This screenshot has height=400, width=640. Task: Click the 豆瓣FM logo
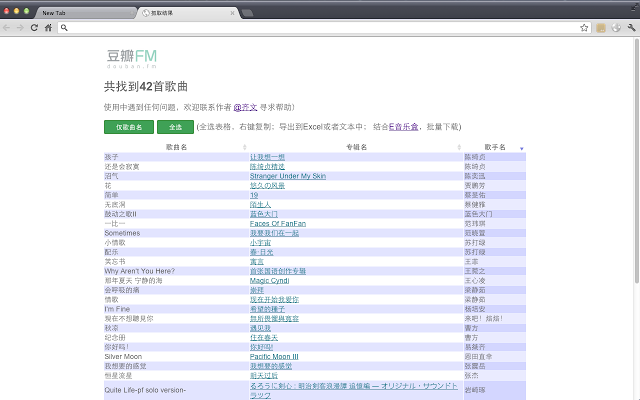131,58
